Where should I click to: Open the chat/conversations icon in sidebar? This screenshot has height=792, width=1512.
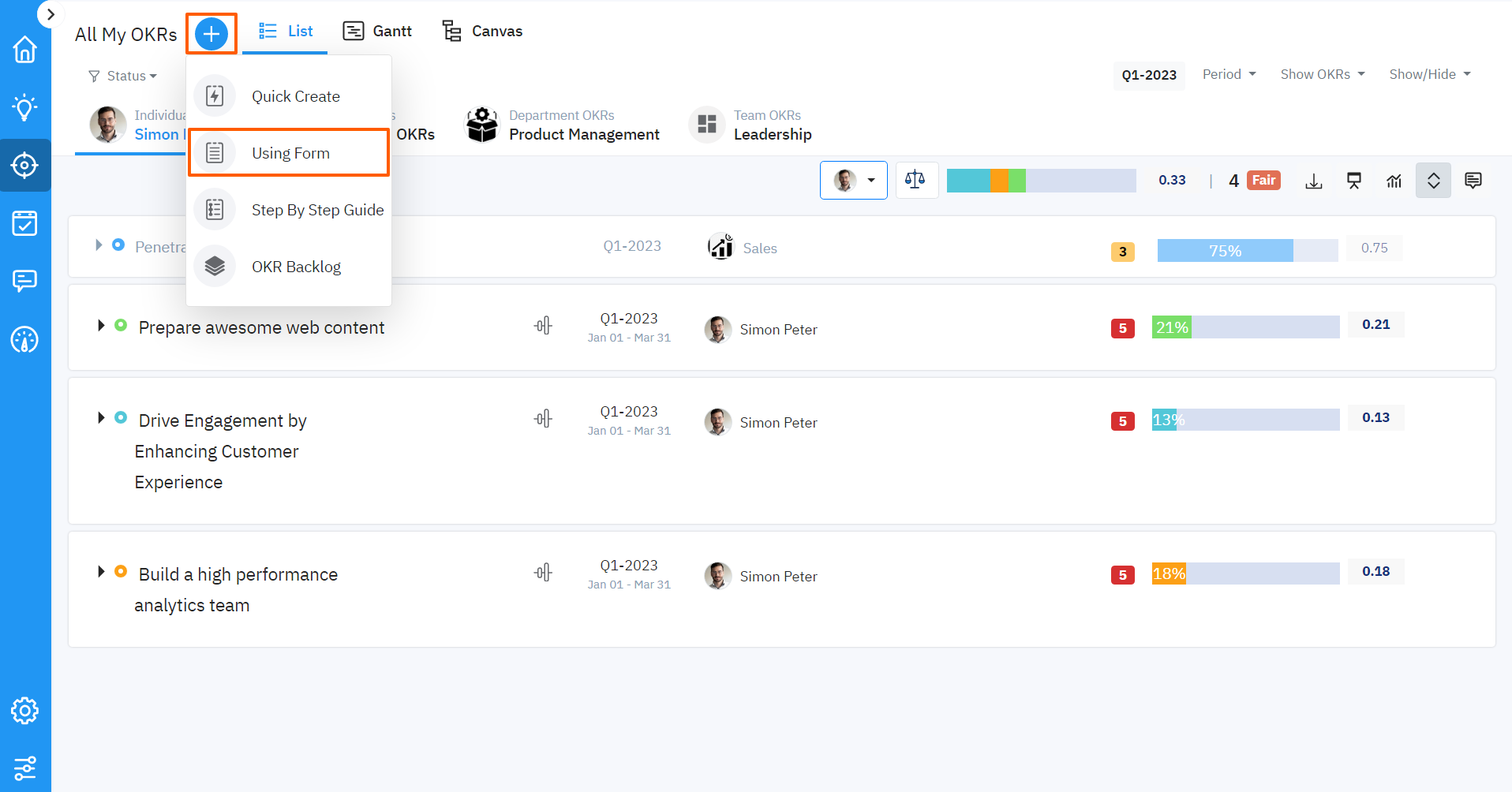click(25, 281)
